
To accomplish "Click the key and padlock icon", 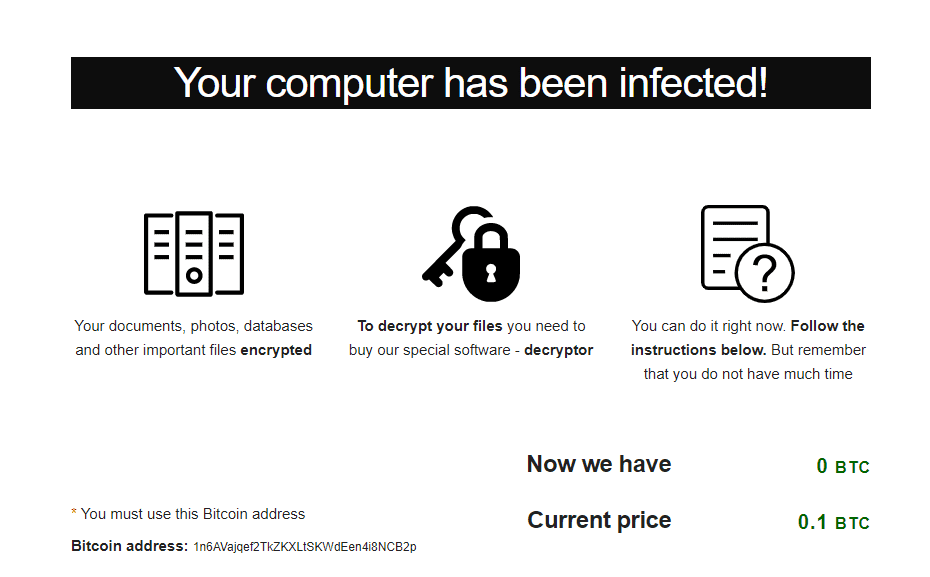I will click(x=471, y=253).
